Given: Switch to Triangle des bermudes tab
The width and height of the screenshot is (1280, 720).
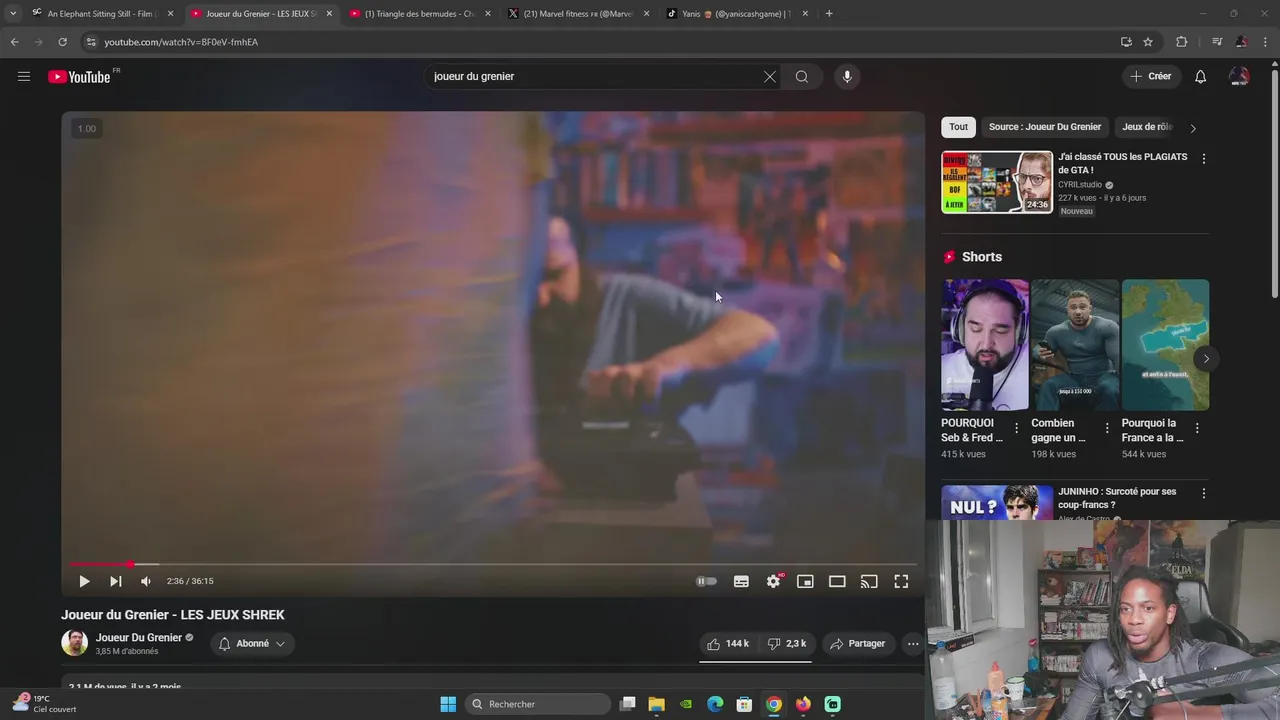Looking at the screenshot, I should (421, 14).
